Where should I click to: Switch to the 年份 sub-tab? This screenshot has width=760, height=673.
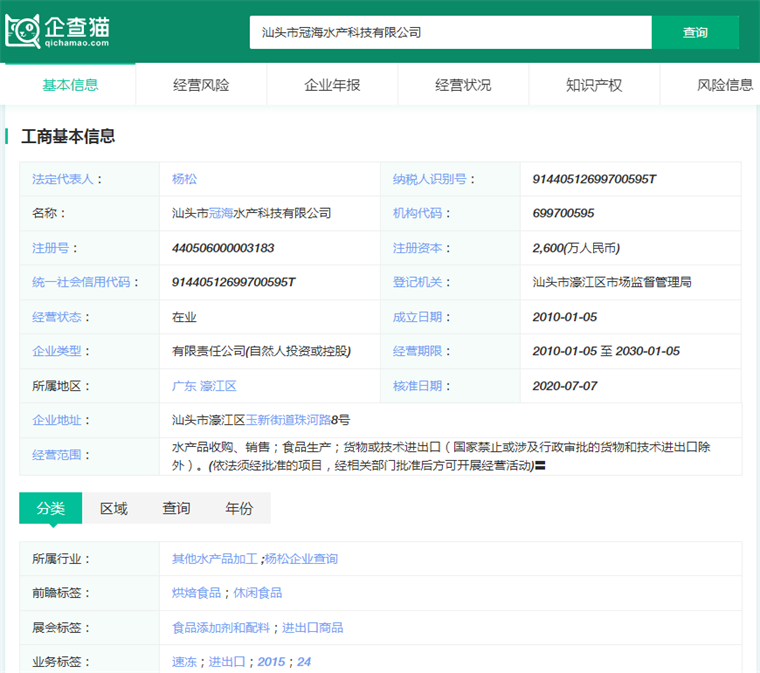click(x=239, y=508)
